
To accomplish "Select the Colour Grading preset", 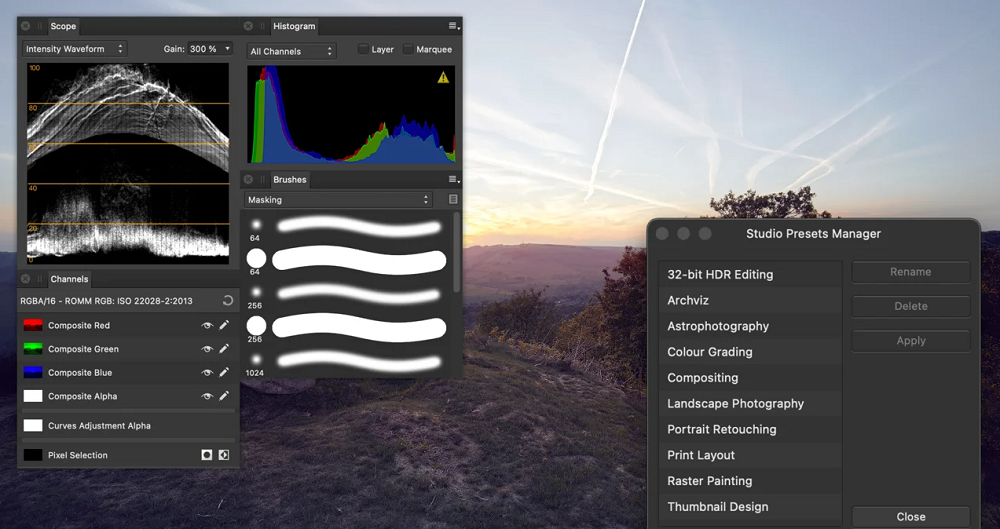I will click(750, 352).
